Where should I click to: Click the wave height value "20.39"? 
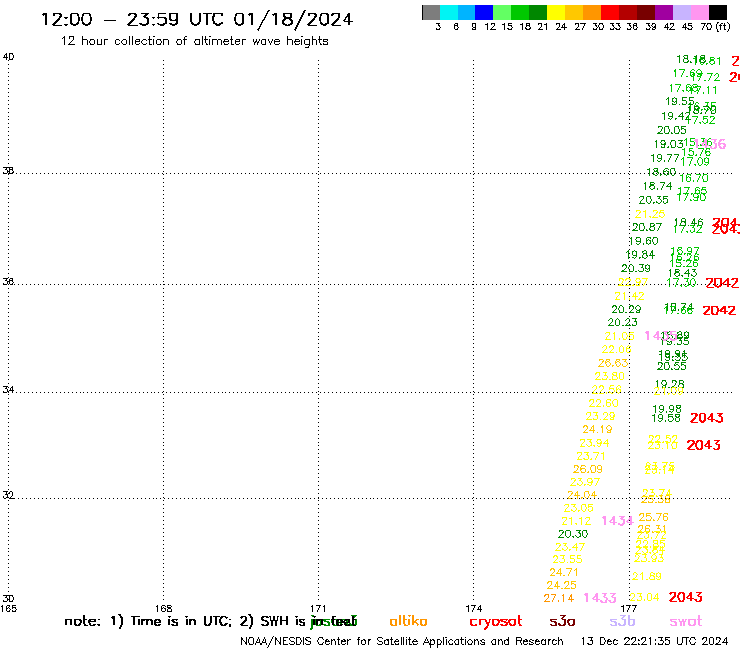(636, 268)
